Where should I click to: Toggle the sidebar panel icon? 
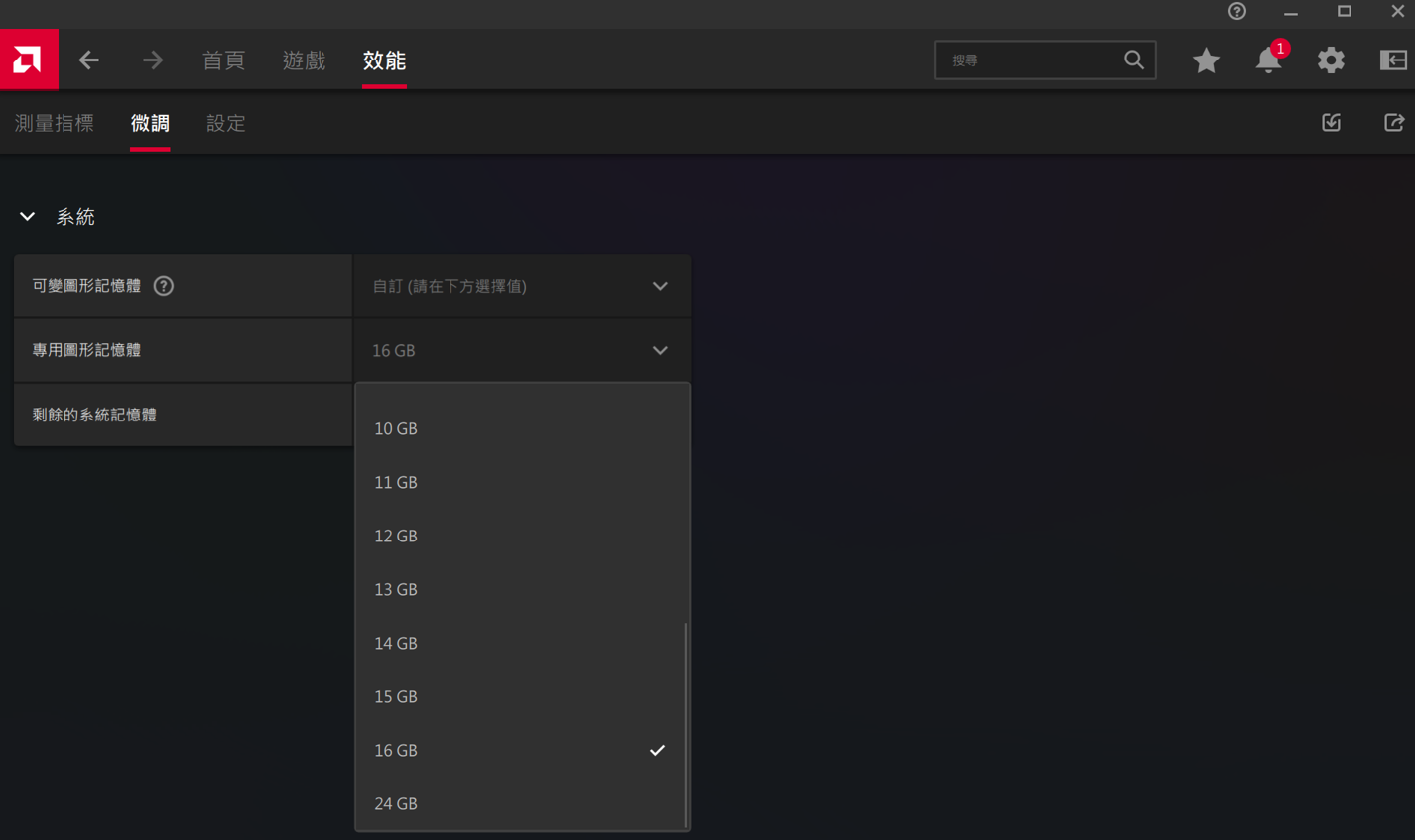(1393, 60)
